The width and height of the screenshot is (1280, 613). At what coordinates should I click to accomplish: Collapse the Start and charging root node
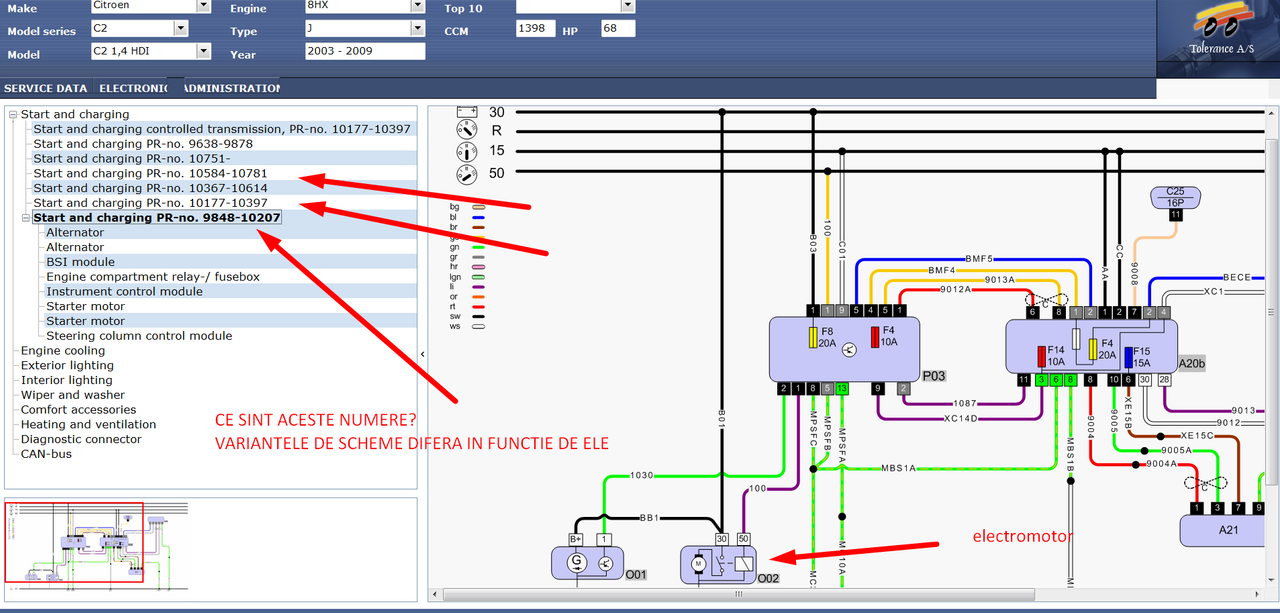[x=14, y=115]
